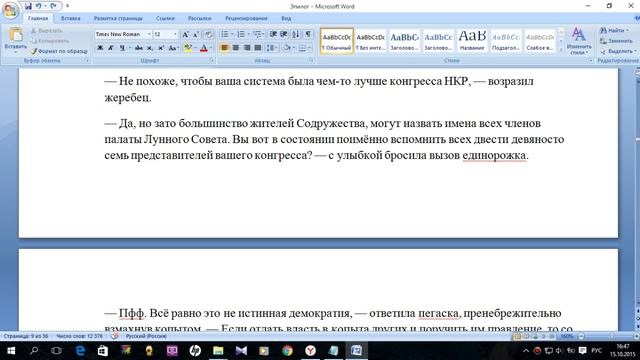Click the word count in status bar

79,336
